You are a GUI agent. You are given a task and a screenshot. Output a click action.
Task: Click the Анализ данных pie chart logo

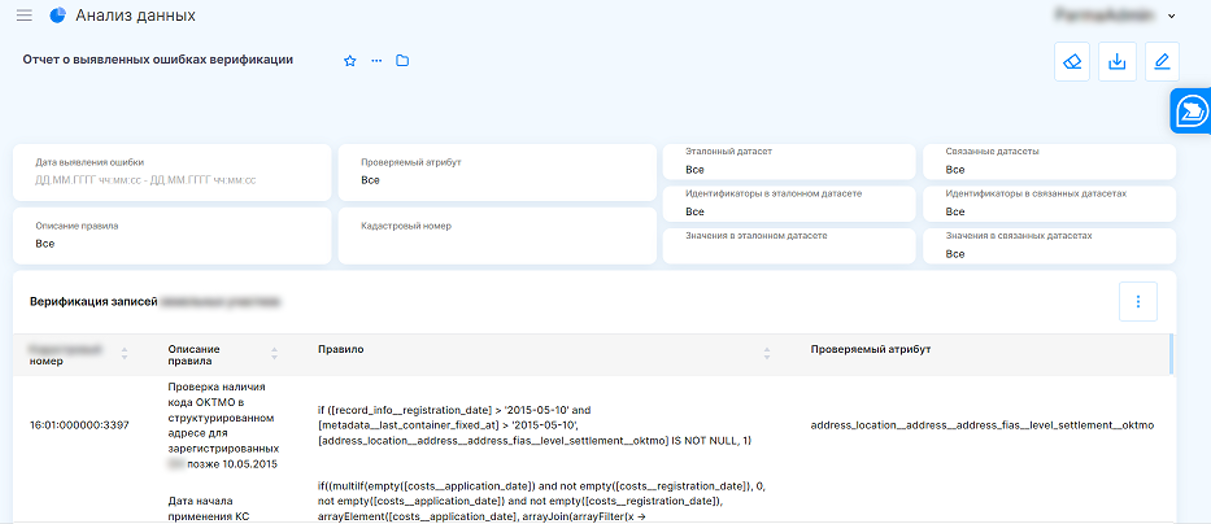click(x=57, y=16)
